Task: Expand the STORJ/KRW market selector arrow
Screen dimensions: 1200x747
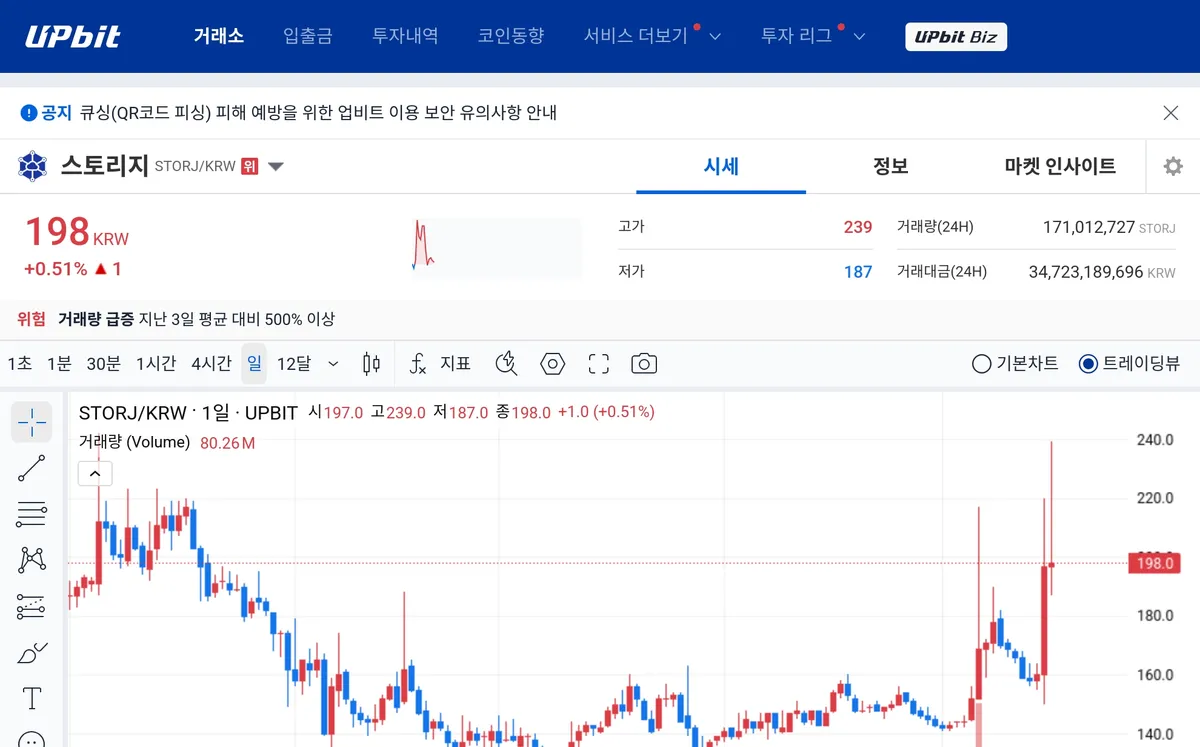Action: click(x=276, y=167)
